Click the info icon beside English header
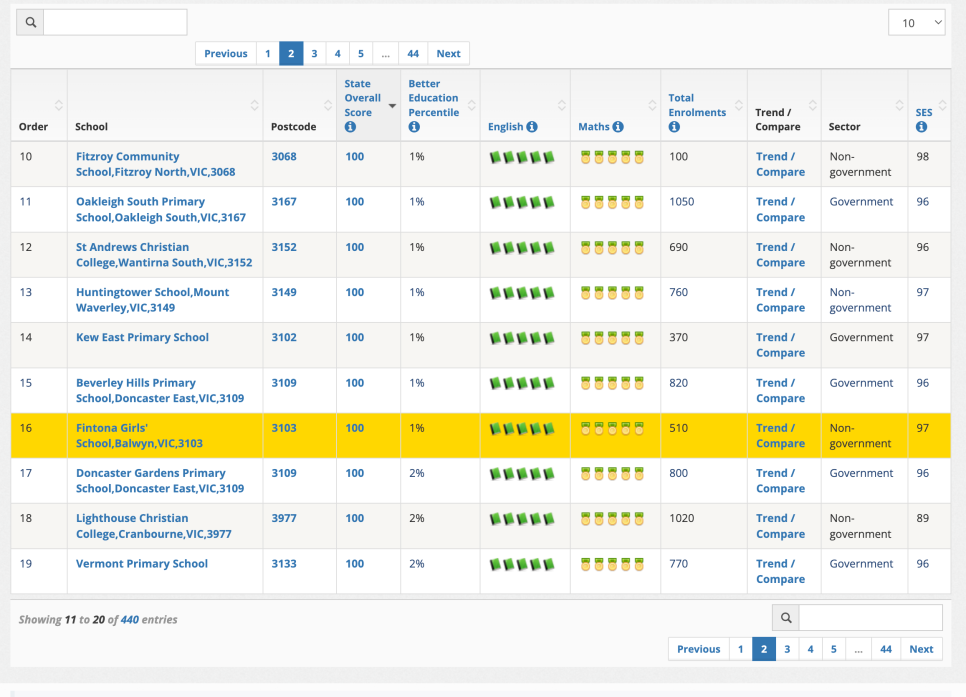 tap(532, 127)
